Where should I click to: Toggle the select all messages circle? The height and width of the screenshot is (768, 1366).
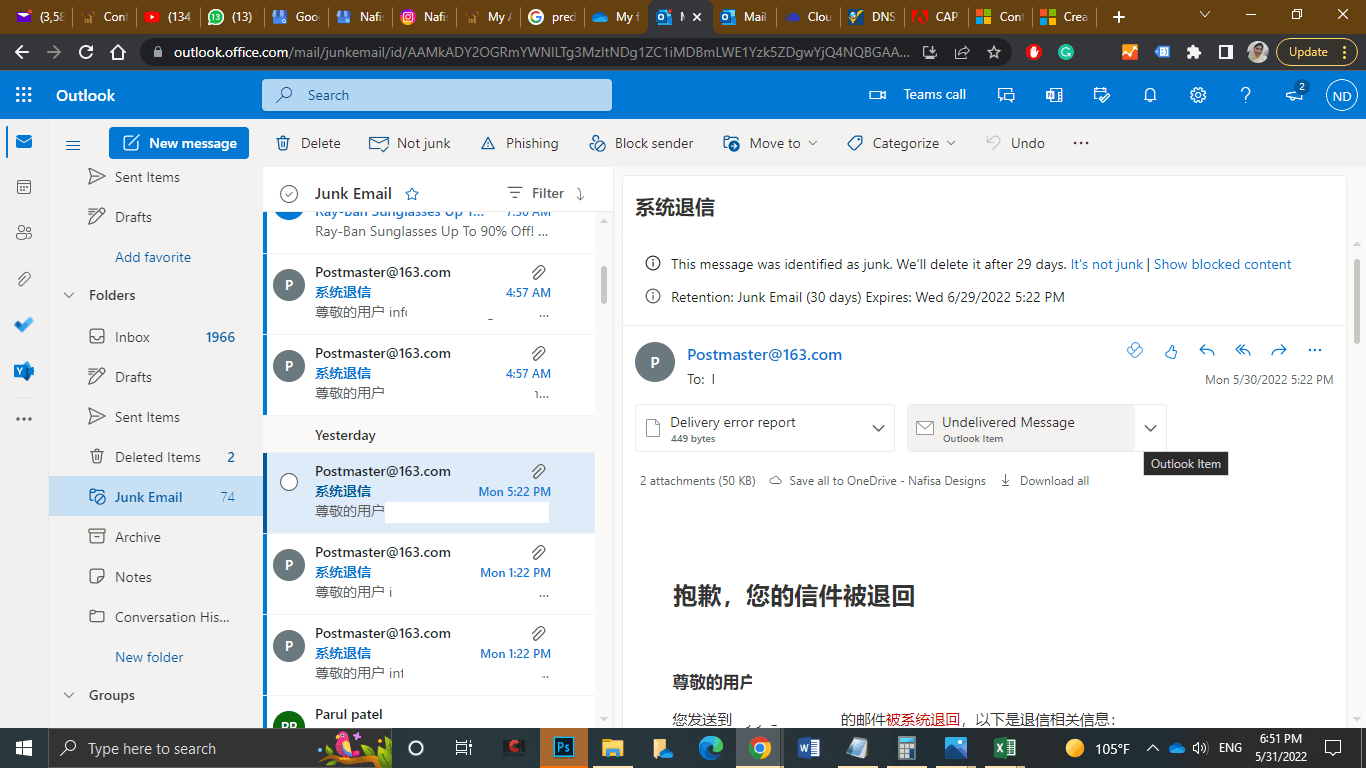click(x=289, y=194)
